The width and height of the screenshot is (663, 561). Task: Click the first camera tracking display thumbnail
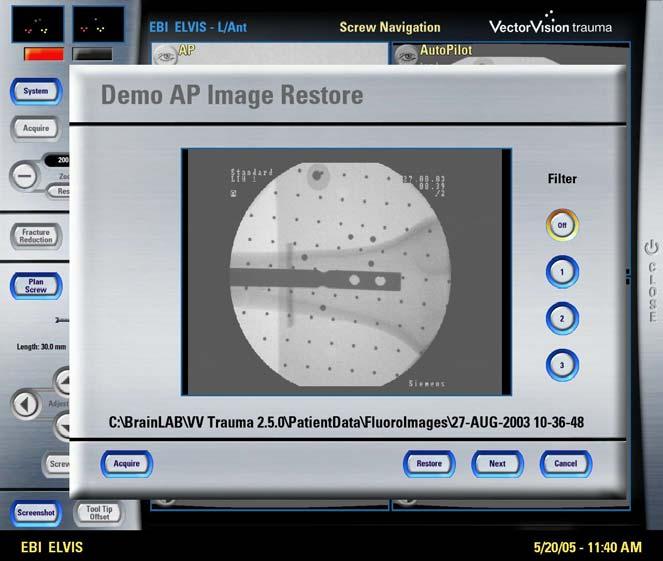coord(38,25)
